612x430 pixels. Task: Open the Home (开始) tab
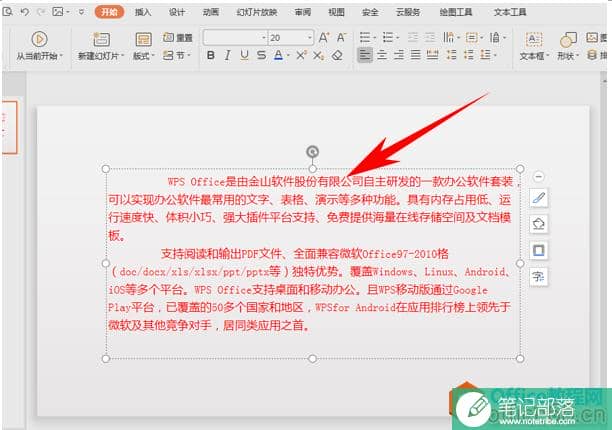click(109, 12)
